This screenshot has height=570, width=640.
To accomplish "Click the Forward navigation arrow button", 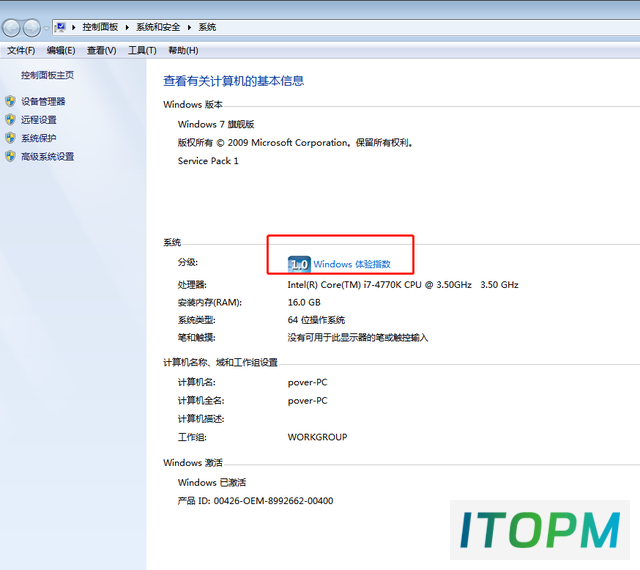I will coord(32,28).
